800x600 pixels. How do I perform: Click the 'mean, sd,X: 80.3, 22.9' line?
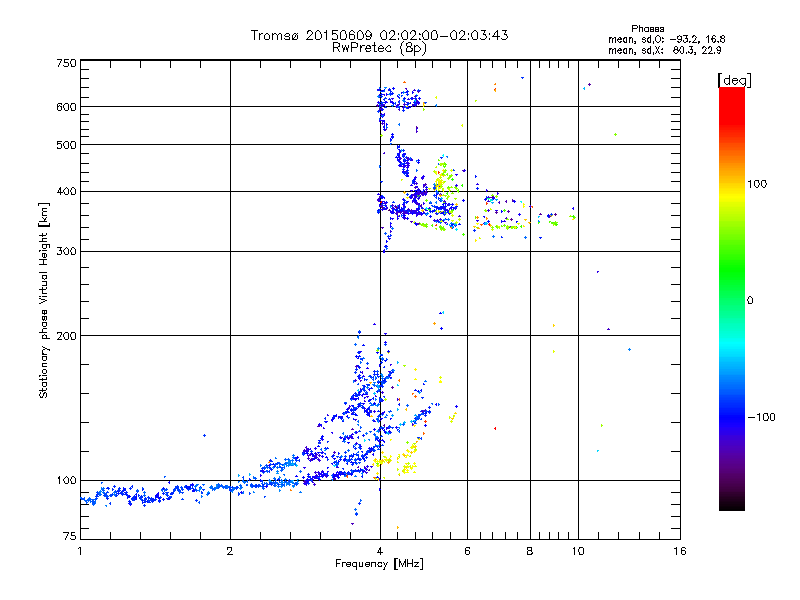click(664, 50)
